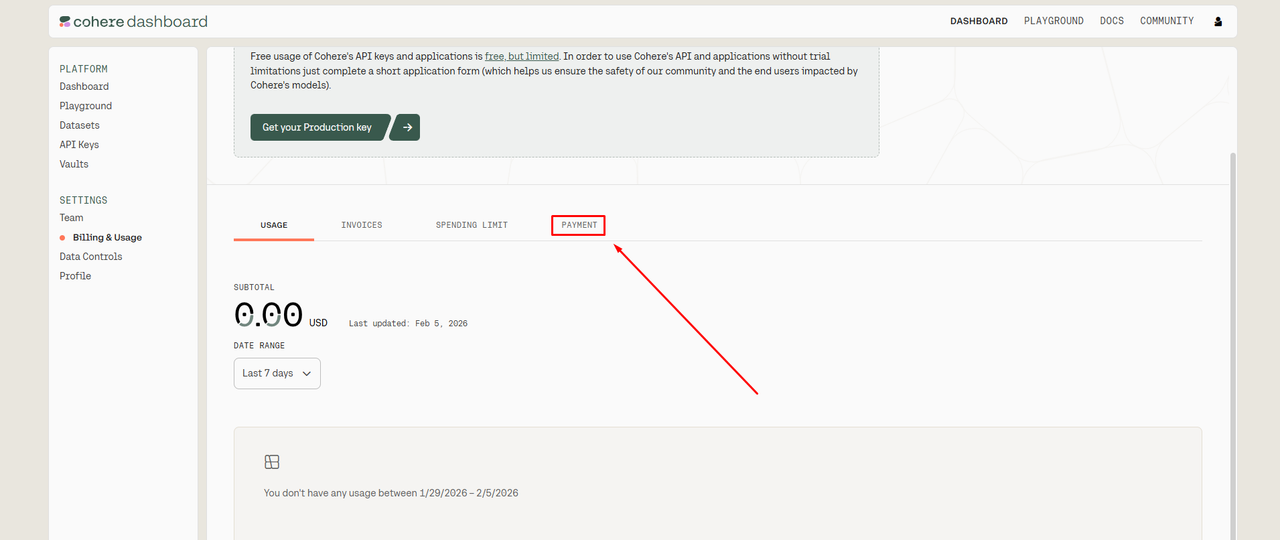
Task: Open Playground in the sidebar
Action: [x=86, y=106]
